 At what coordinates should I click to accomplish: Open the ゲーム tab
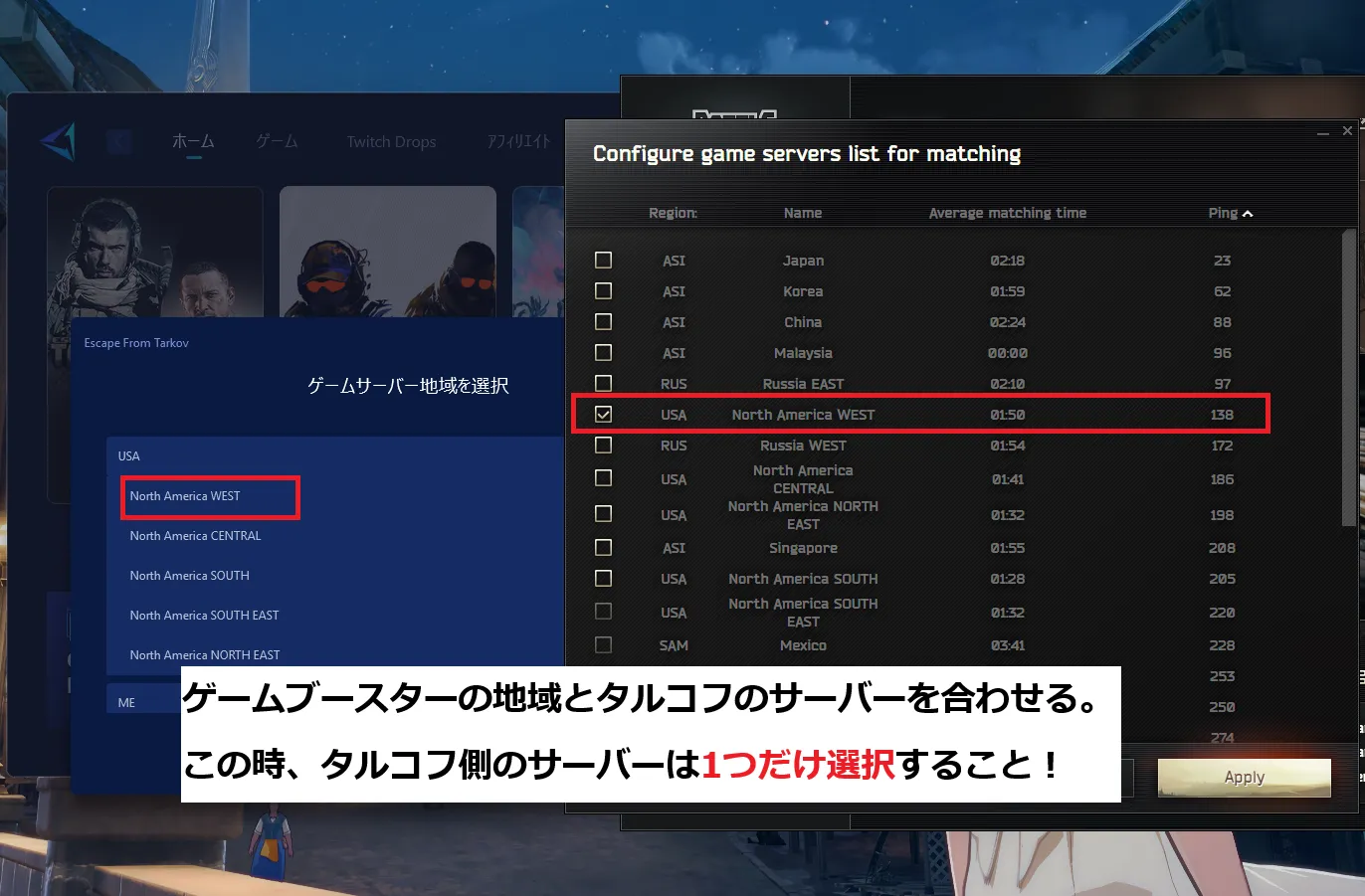pyautogui.click(x=277, y=141)
